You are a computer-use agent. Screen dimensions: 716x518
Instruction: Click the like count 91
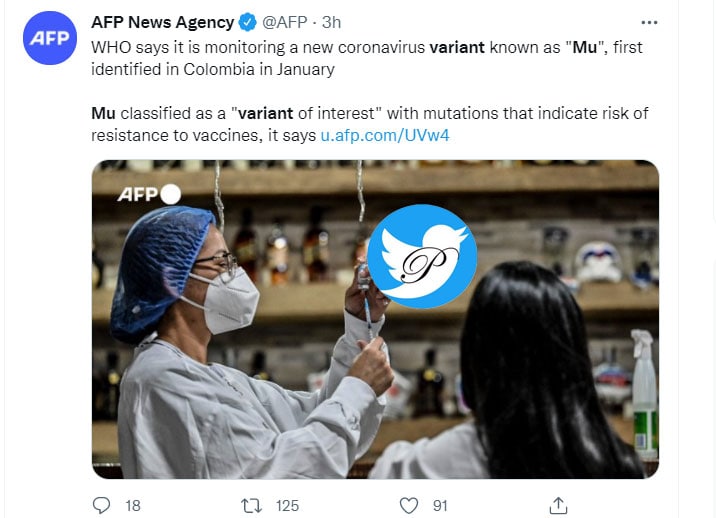440,506
